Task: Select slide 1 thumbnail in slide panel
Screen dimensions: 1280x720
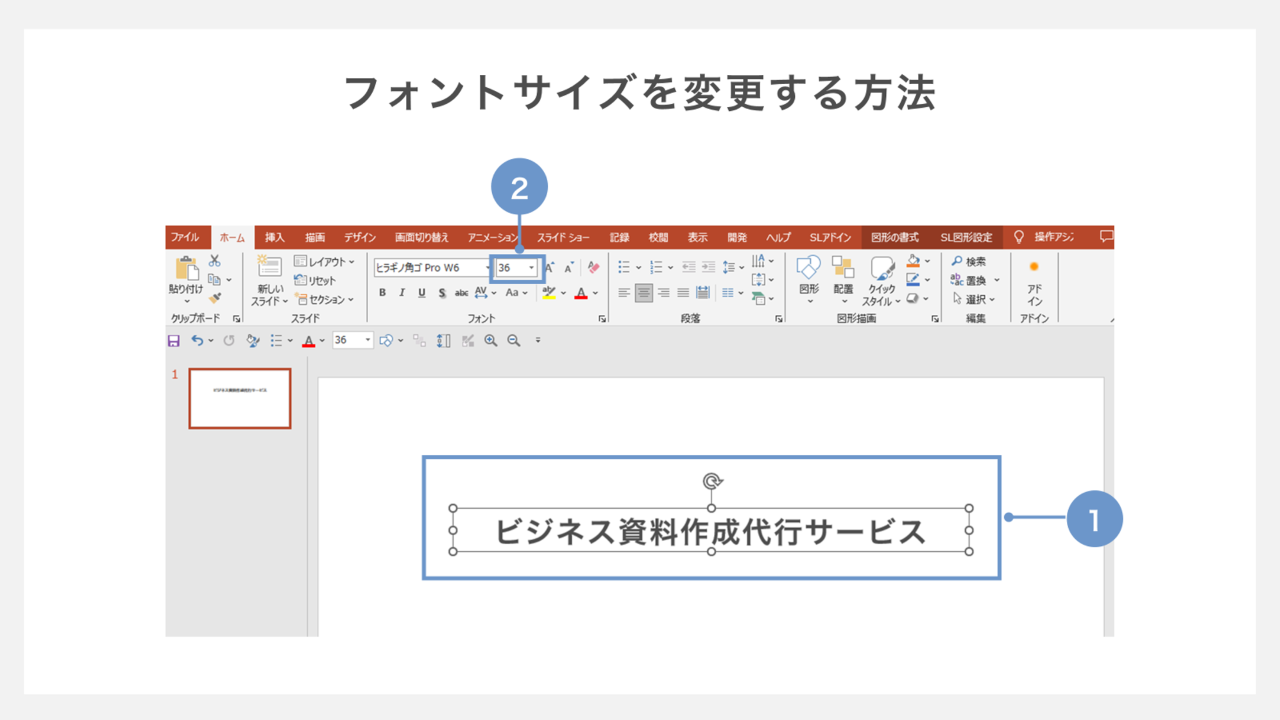Action: (x=240, y=398)
